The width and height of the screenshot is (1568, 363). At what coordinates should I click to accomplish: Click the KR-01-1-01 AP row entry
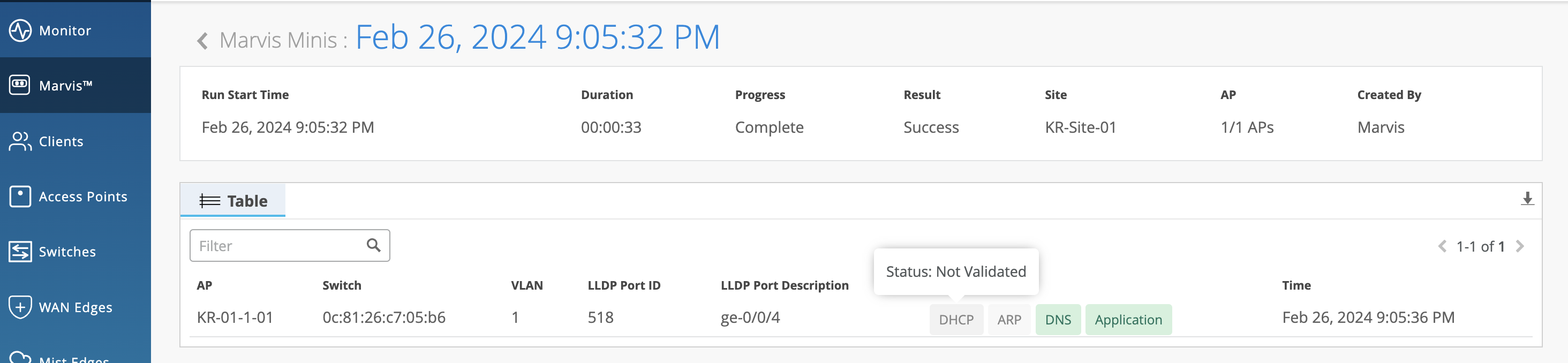click(x=235, y=317)
